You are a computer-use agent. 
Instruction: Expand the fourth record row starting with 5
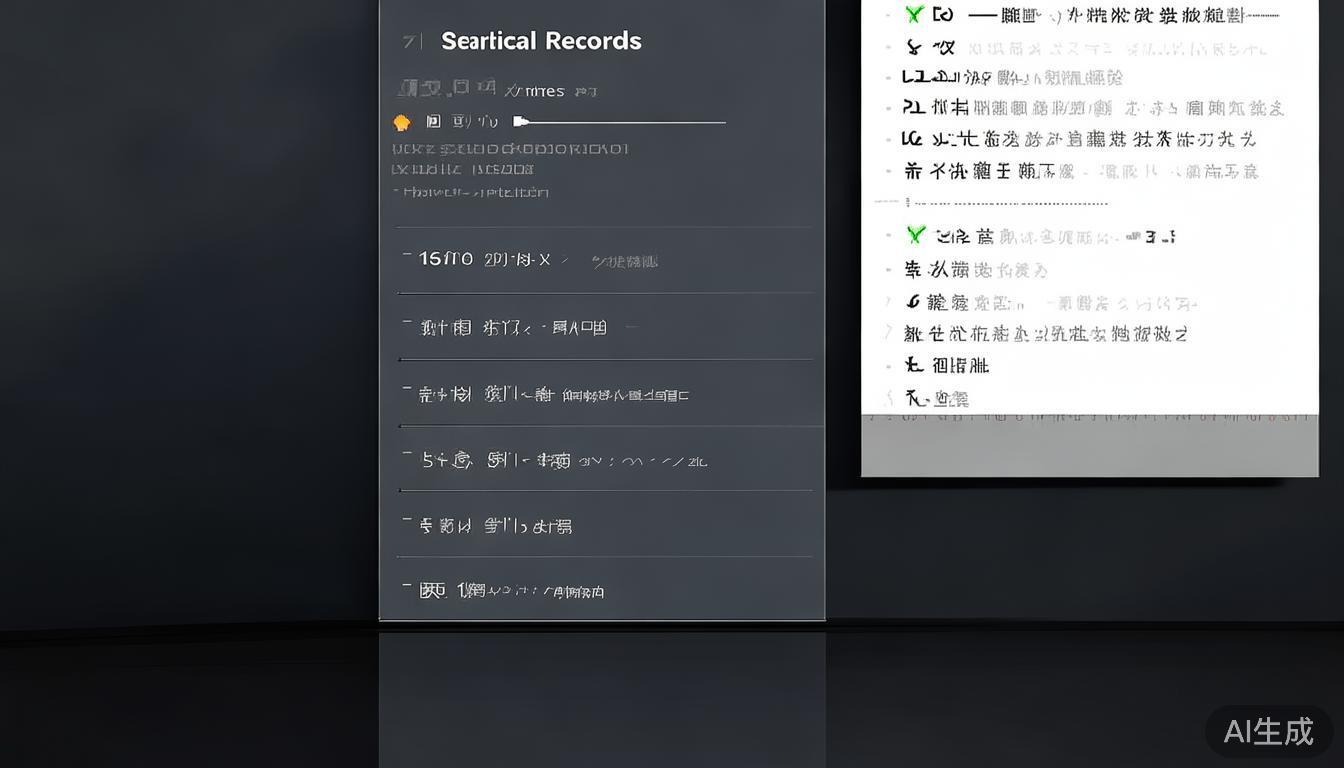[605, 460]
